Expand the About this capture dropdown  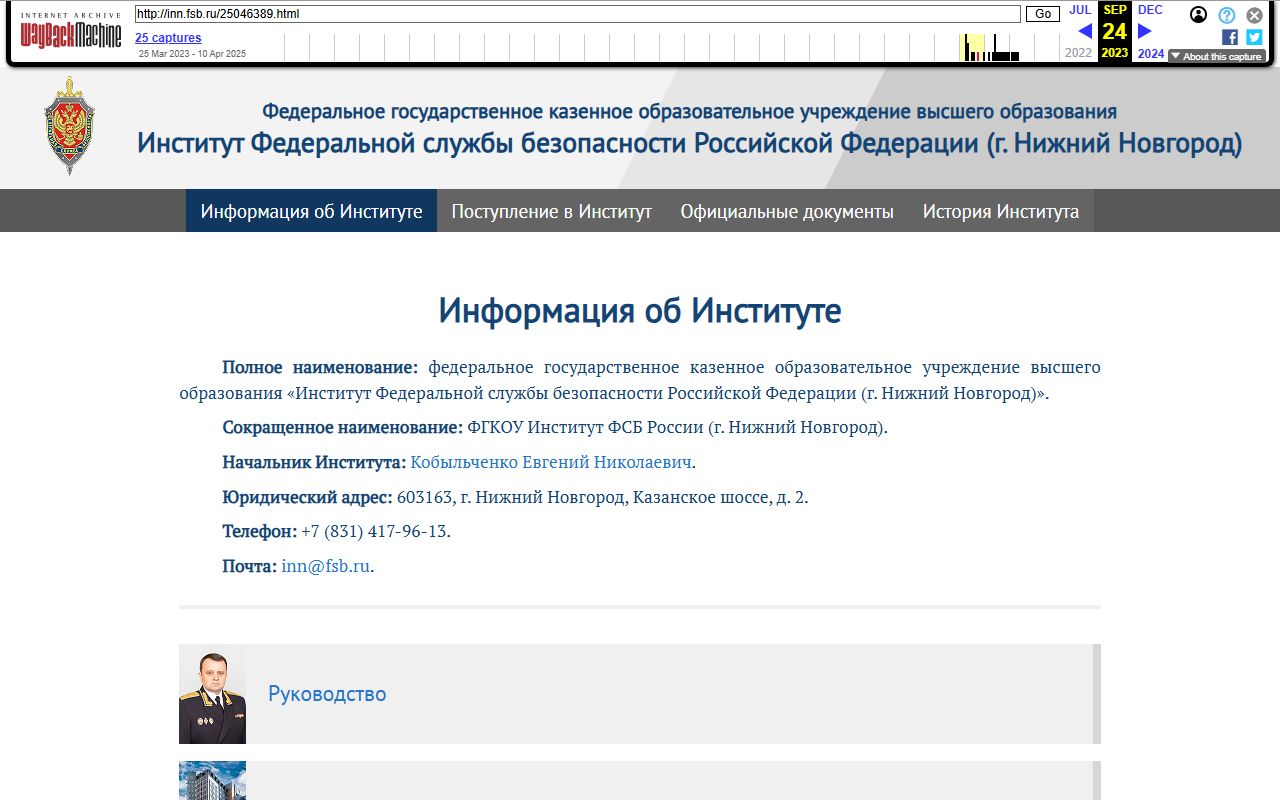(x=1217, y=56)
